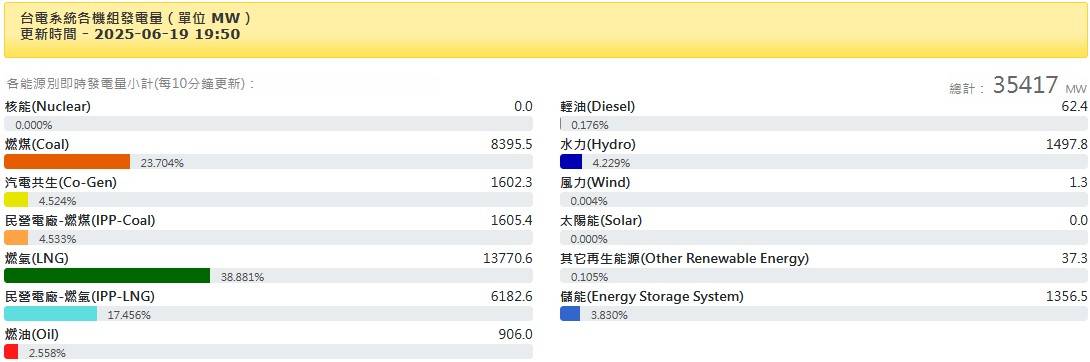
Task: Click the Oil value 906.0
Action: (515, 334)
